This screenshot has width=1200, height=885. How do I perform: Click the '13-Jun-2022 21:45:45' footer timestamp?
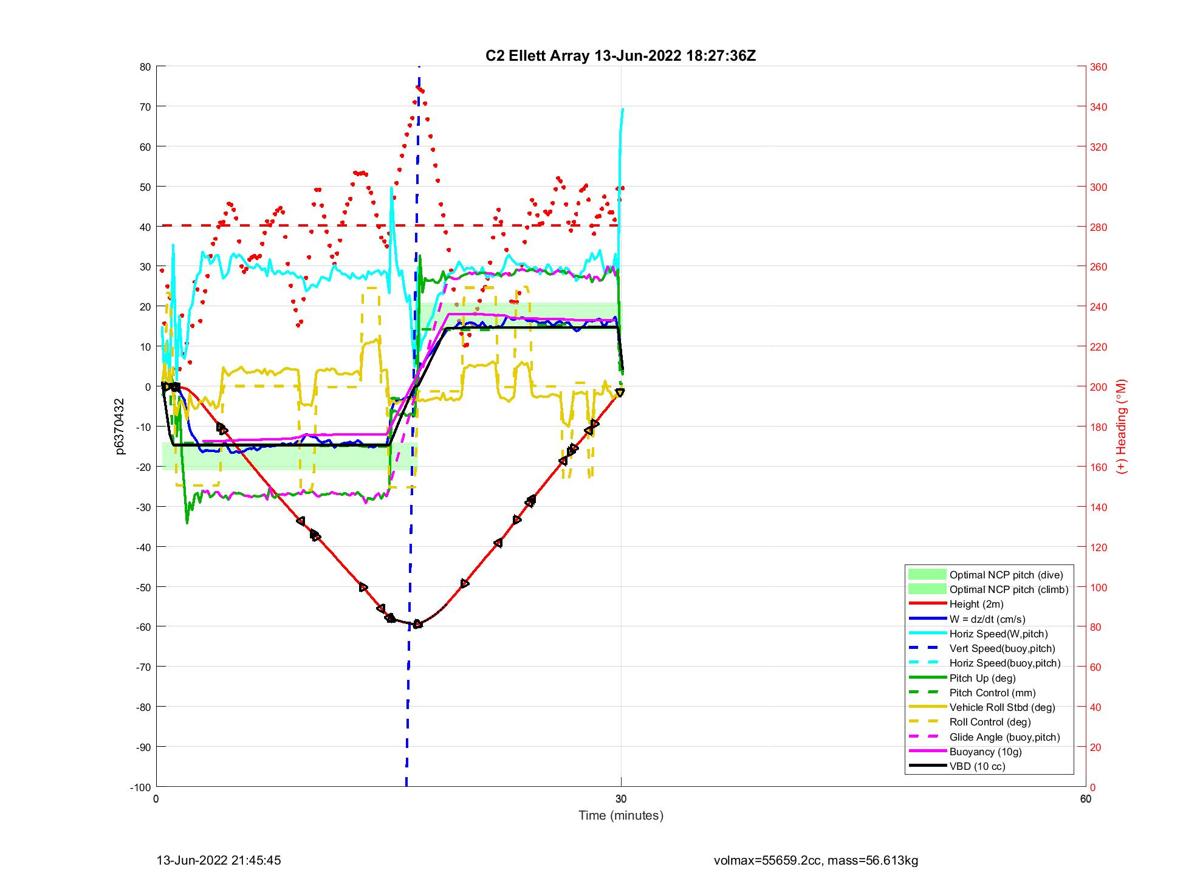pos(219,859)
